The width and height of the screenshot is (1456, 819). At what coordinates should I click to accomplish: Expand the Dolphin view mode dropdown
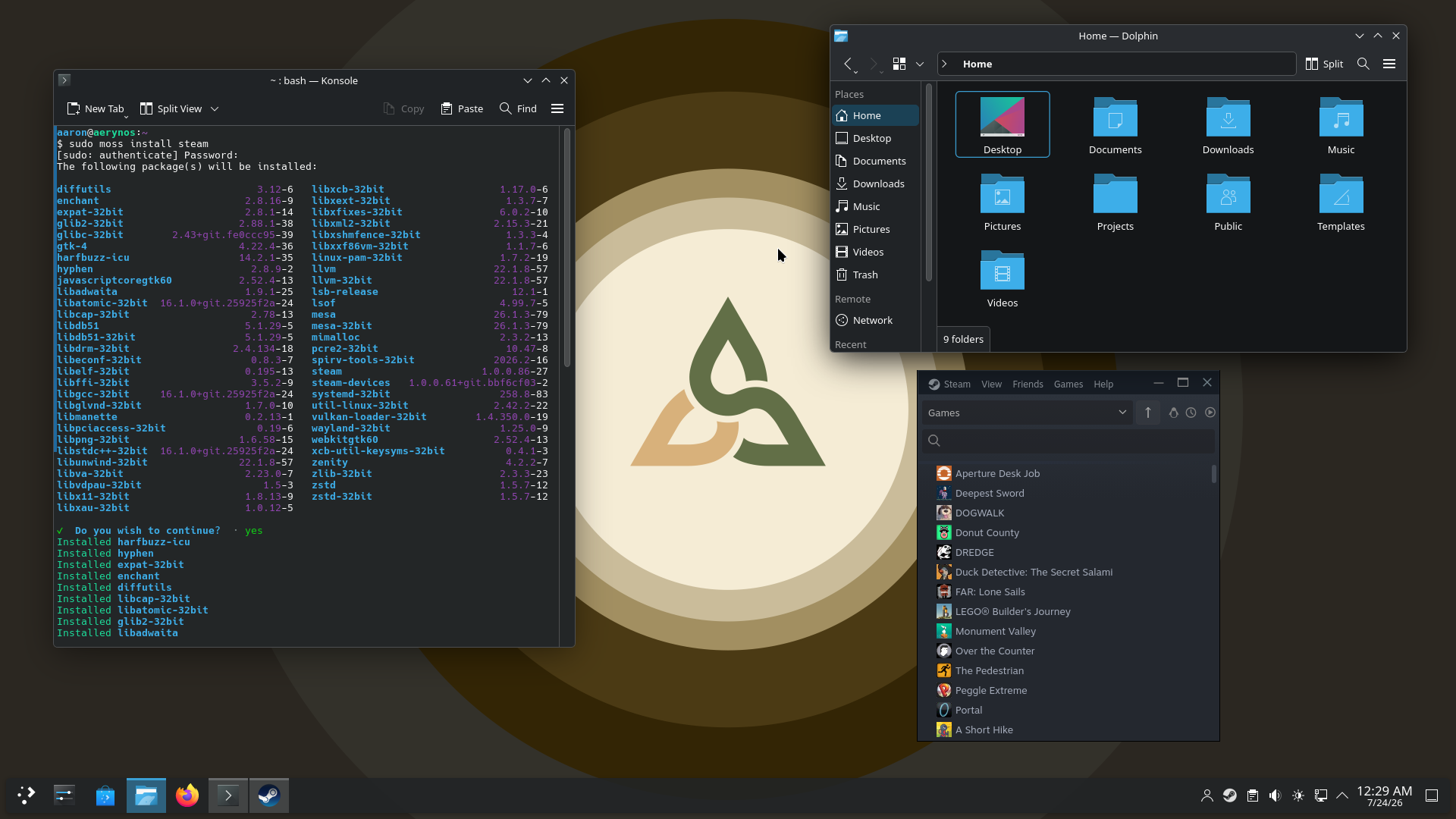click(920, 64)
